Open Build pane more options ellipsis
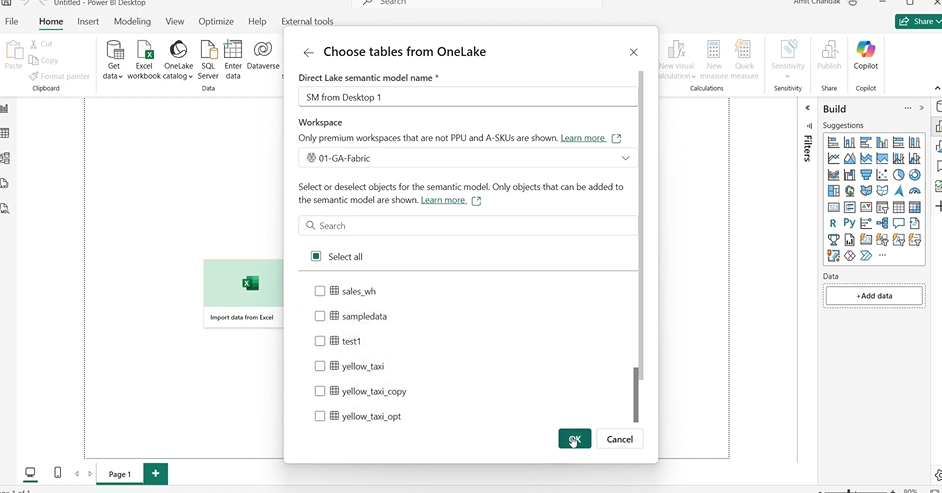Image resolution: width=942 pixels, height=493 pixels. point(908,108)
